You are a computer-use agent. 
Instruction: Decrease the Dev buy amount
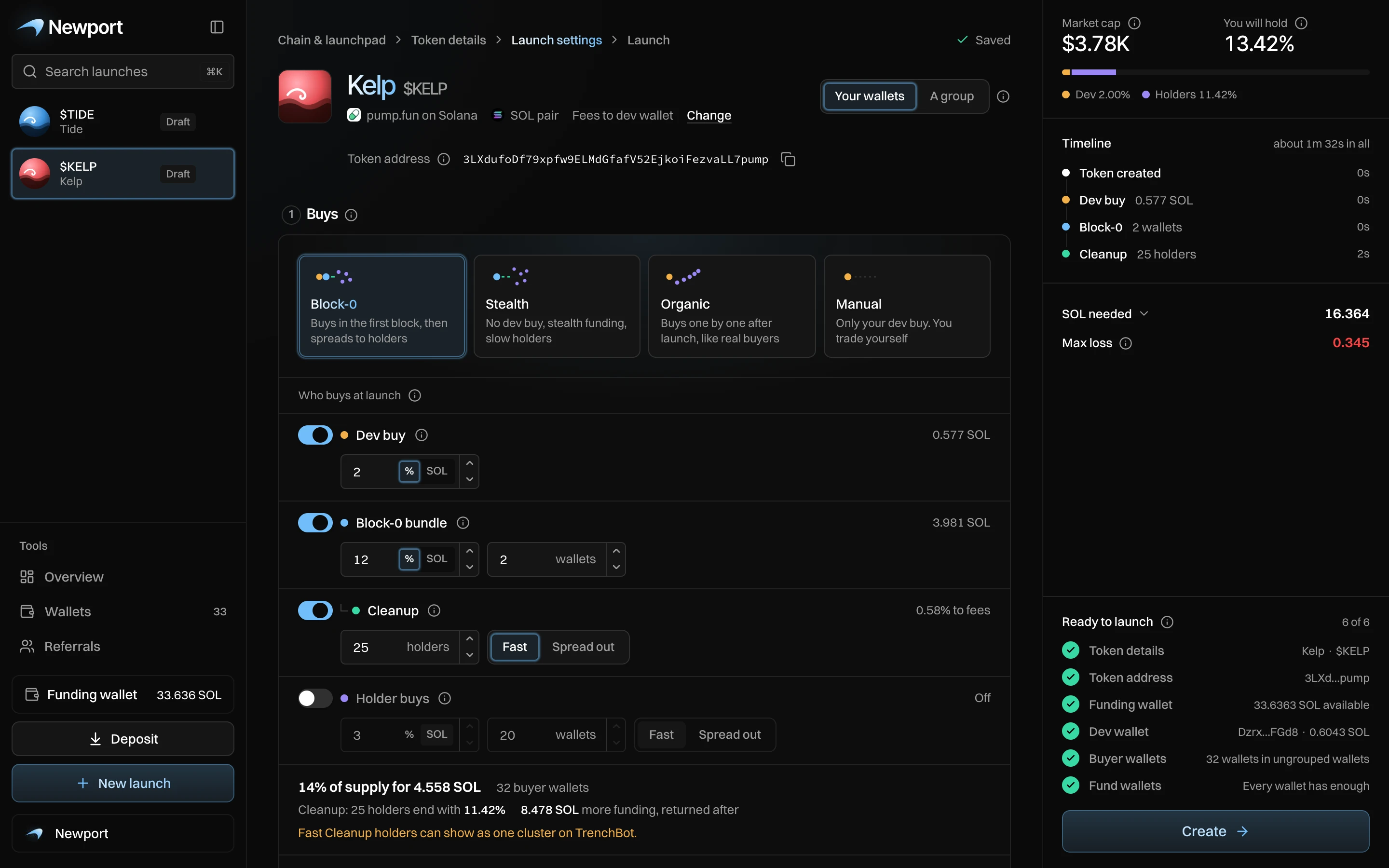pyautogui.click(x=469, y=479)
